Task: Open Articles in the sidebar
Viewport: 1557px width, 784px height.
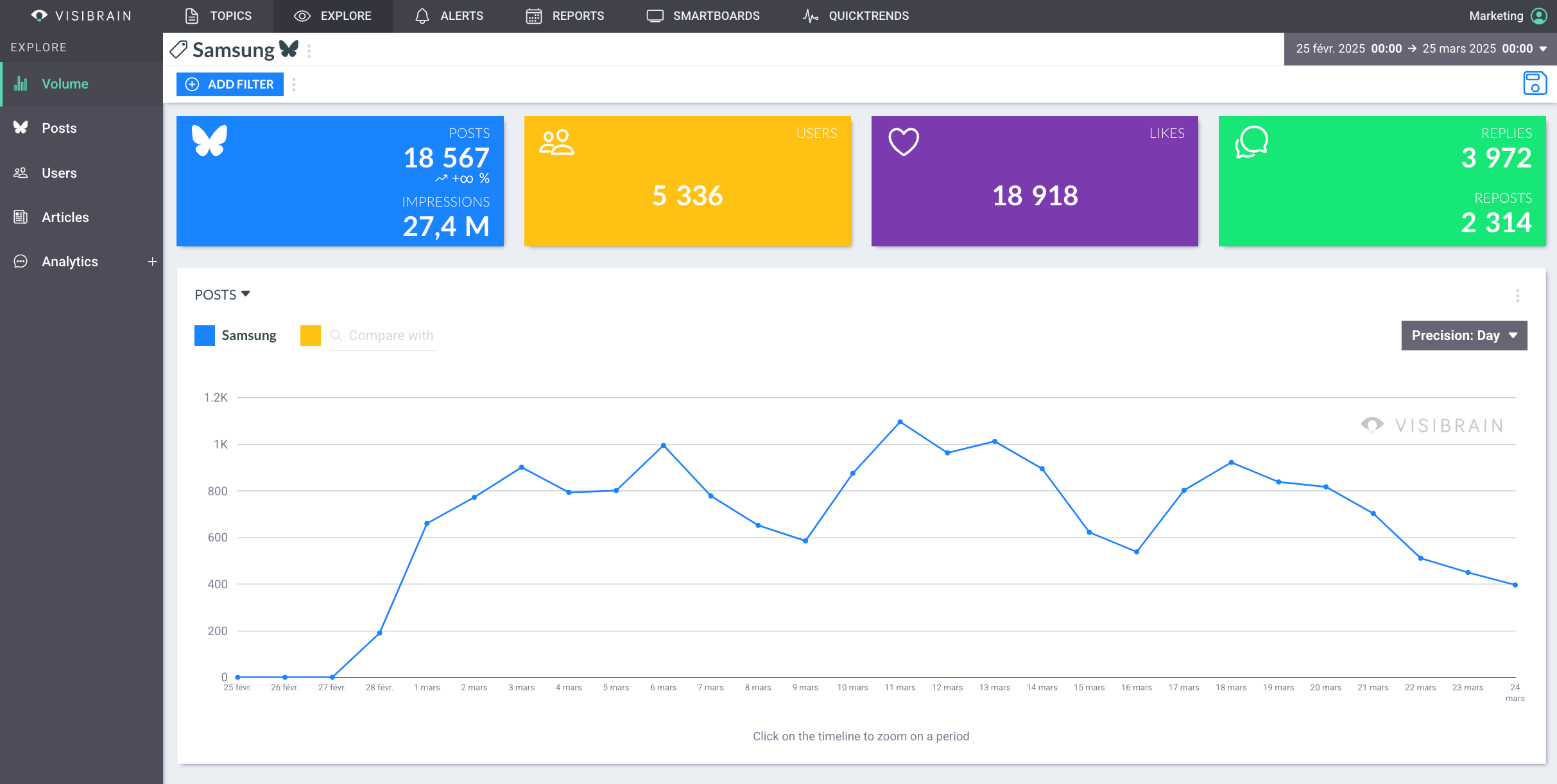Action: coord(82,217)
